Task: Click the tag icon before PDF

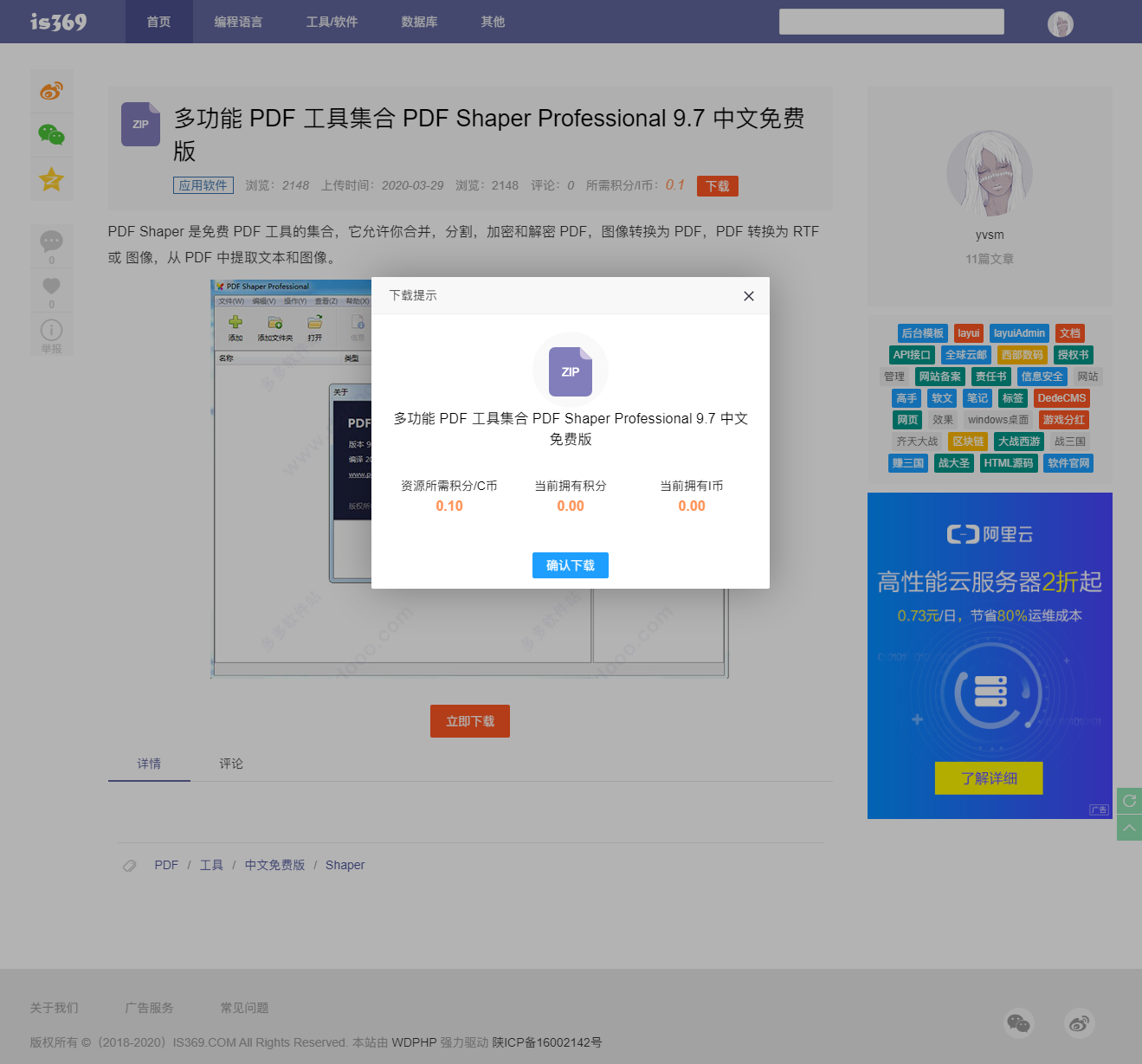Action: 130,865
